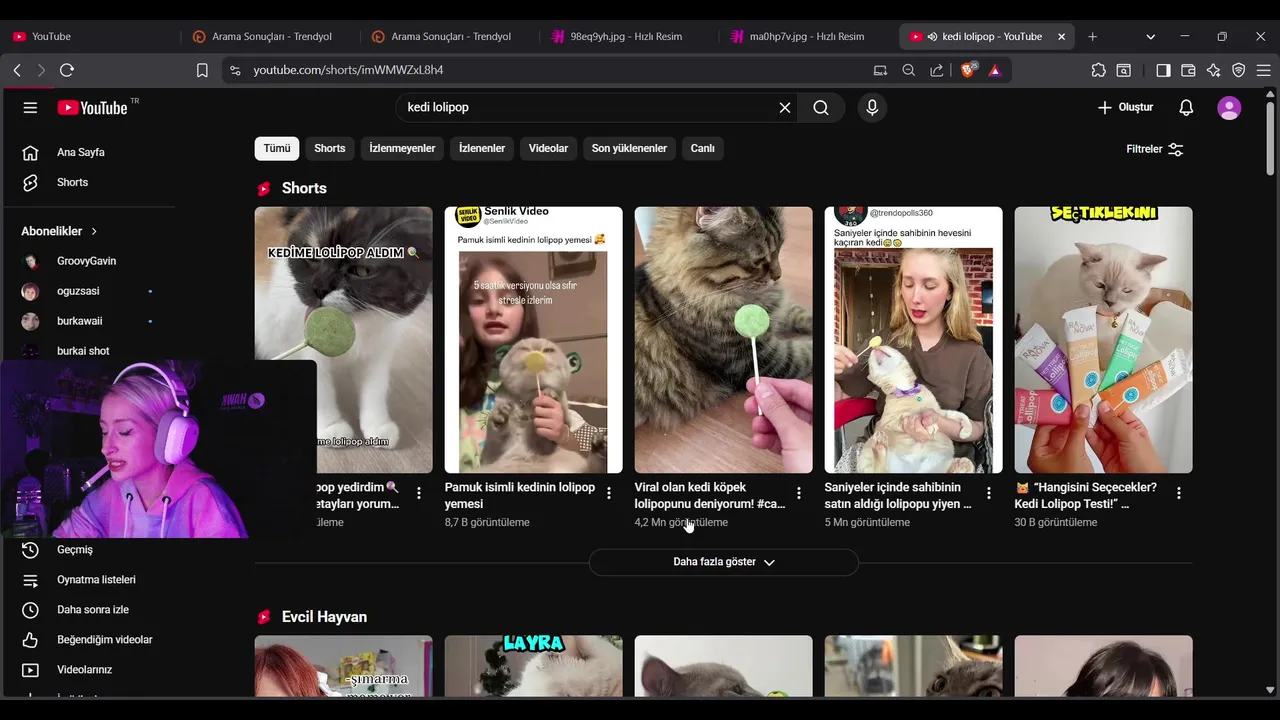Viewport: 1280px width, 720px height.
Task: Open options for Hangisini Seçecekler video
Action: (1179, 493)
